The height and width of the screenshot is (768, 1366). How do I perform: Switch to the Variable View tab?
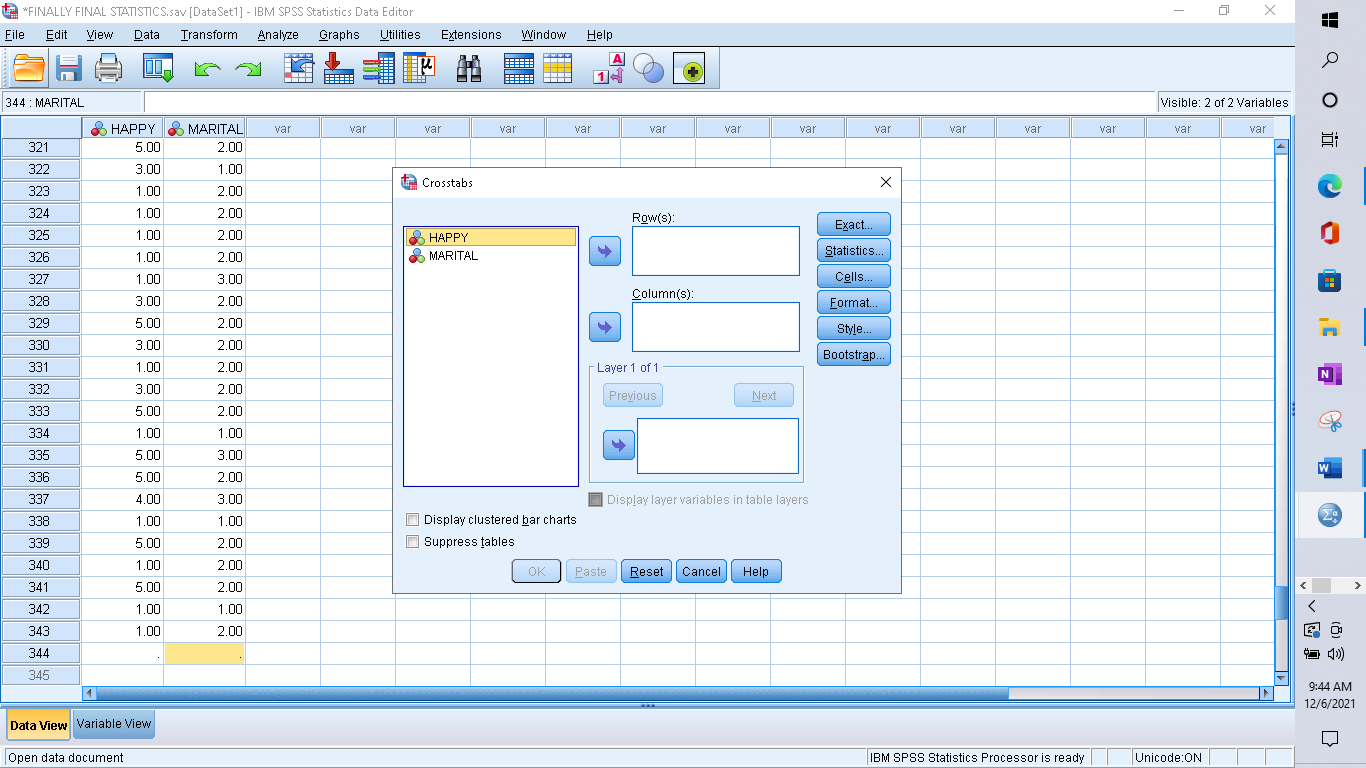coord(112,724)
